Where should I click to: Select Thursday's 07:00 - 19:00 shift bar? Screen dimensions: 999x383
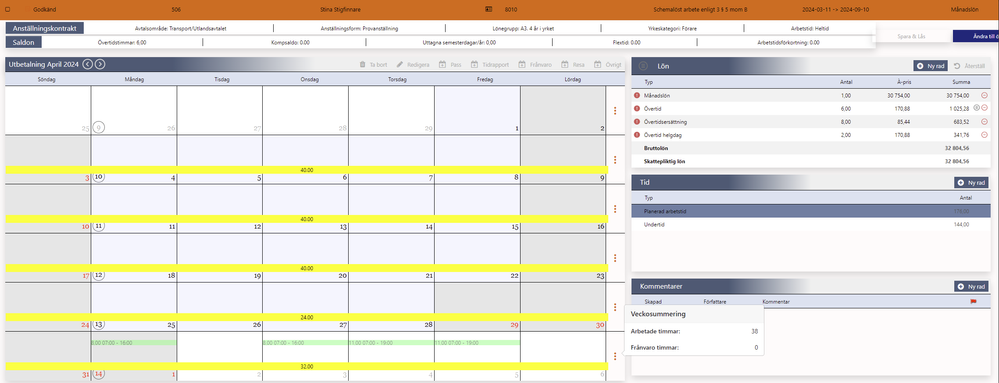pyautogui.click(x=391, y=343)
